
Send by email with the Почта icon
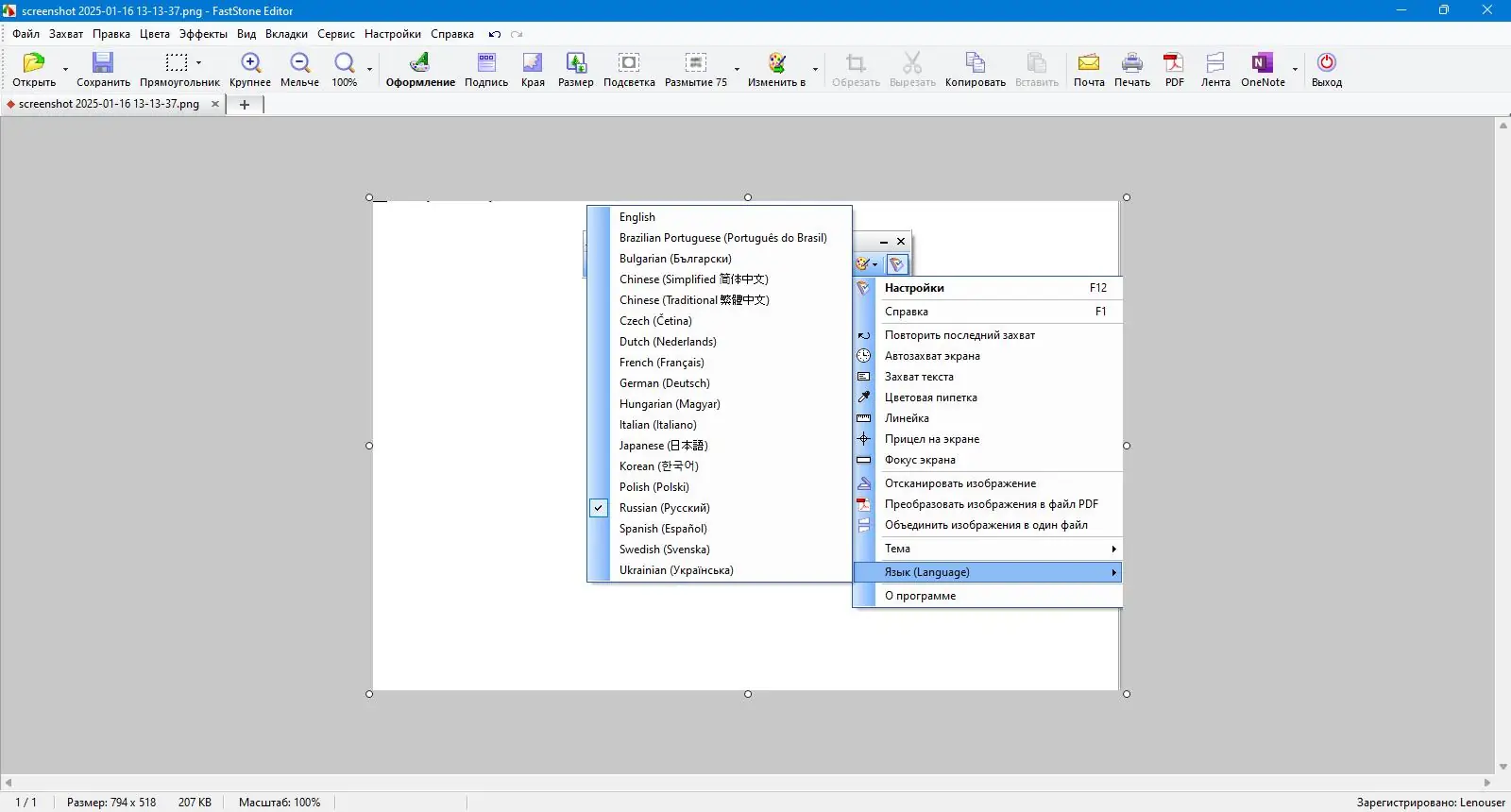pos(1089,63)
